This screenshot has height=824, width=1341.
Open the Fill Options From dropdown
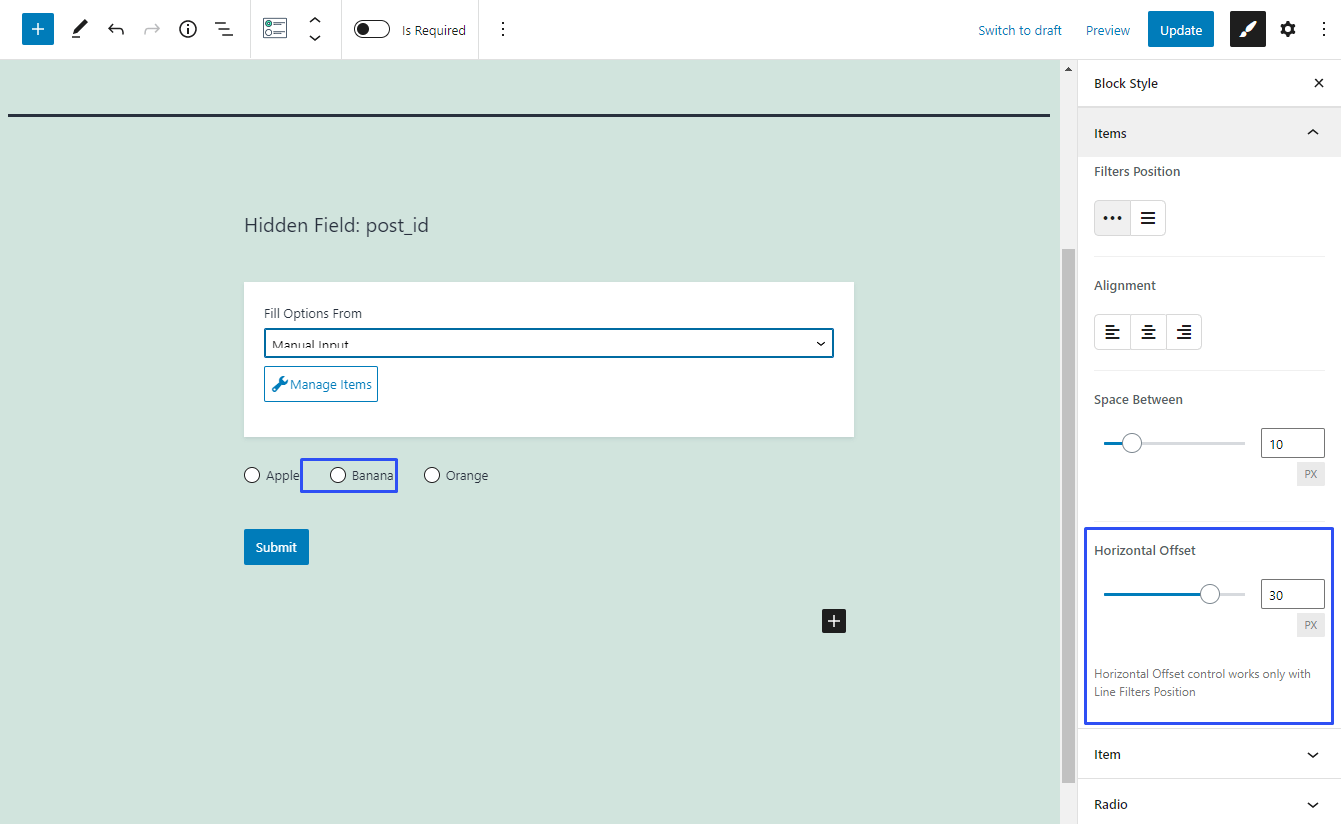click(548, 343)
